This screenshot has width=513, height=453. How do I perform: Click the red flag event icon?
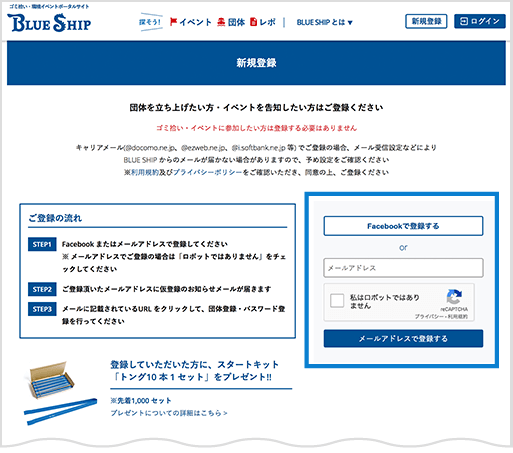pos(173,22)
